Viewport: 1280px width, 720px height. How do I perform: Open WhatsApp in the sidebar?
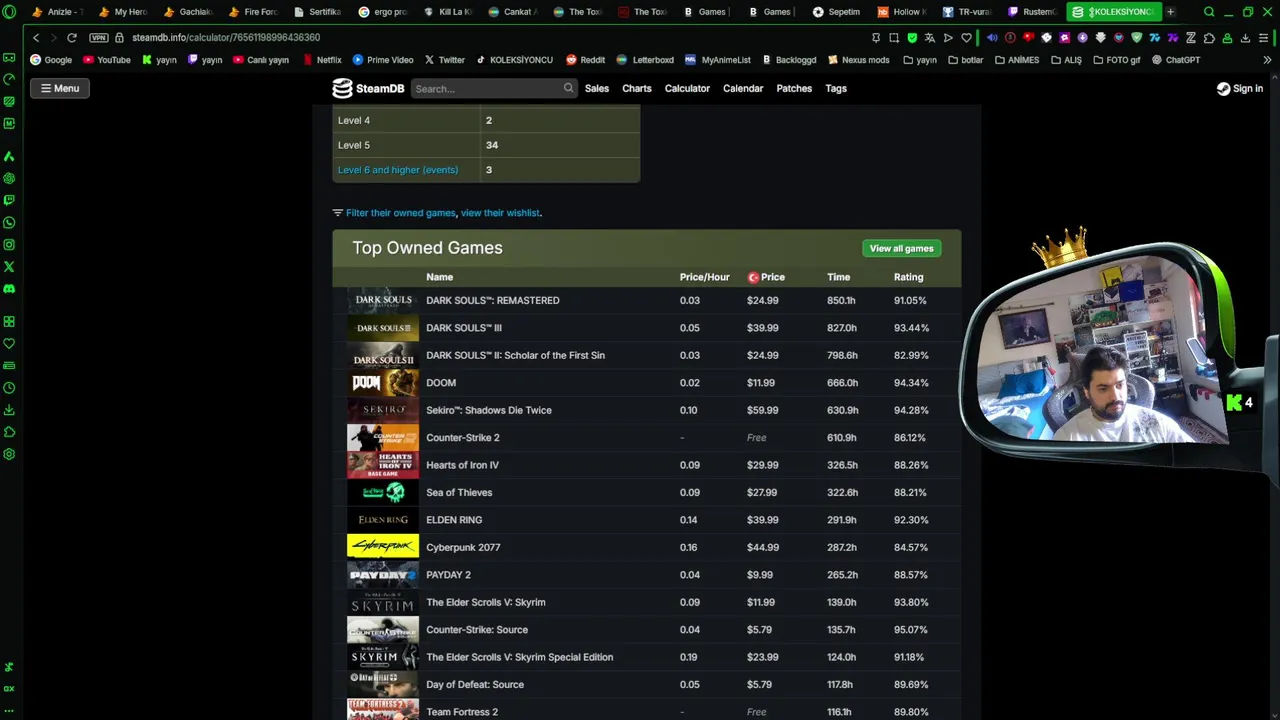click(x=9, y=222)
